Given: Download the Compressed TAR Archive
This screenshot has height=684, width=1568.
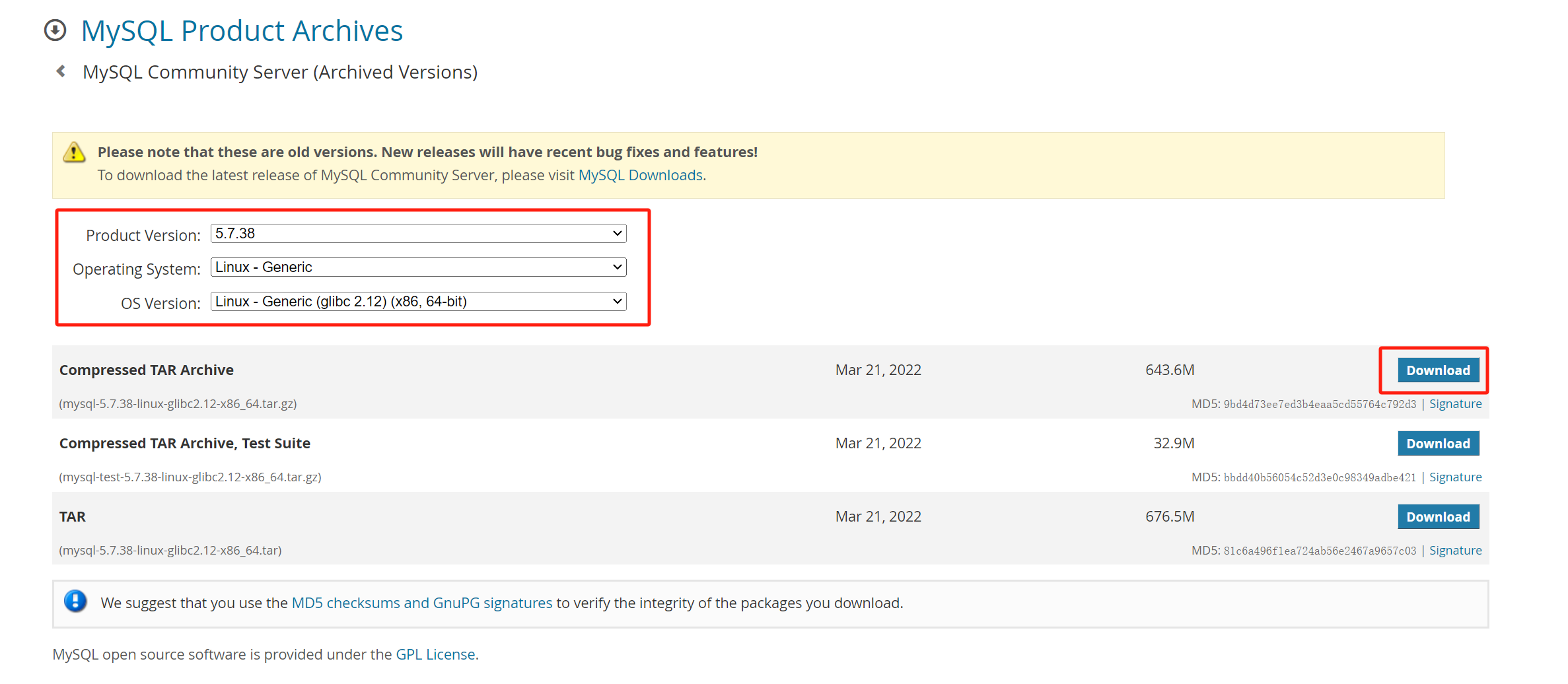Looking at the screenshot, I should click(1438, 370).
